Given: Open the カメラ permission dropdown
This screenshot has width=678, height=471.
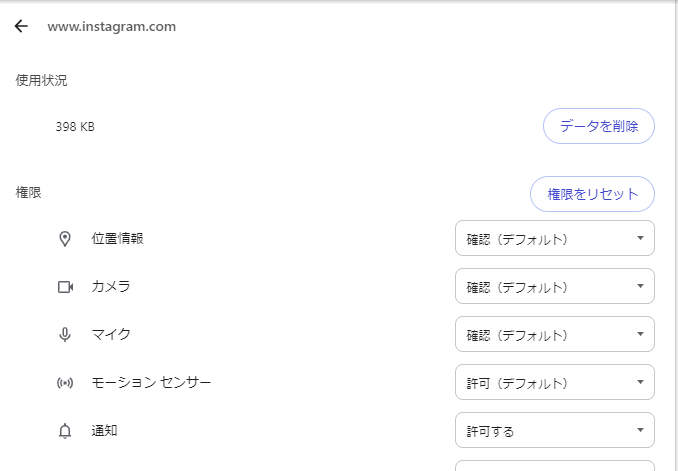Looking at the screenshot, I should click(555, 286).
